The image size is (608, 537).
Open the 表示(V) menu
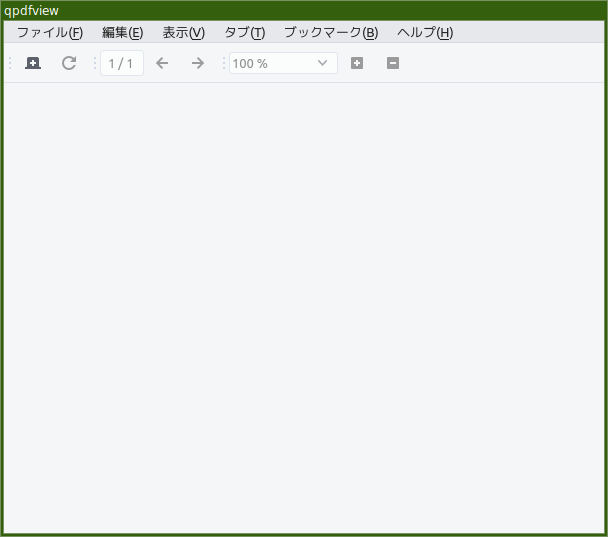pyautogui.click(x=183, y=32)
